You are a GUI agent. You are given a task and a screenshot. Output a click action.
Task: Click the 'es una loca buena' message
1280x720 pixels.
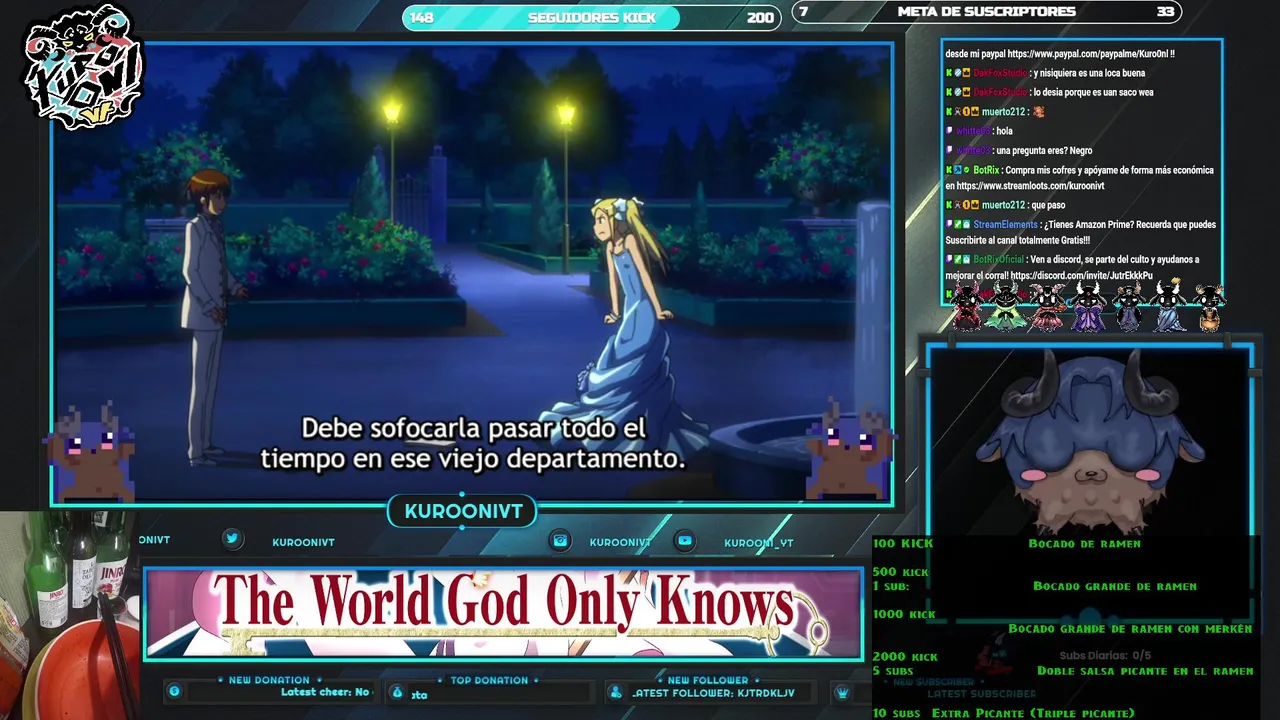click(x=1090, y=73)
